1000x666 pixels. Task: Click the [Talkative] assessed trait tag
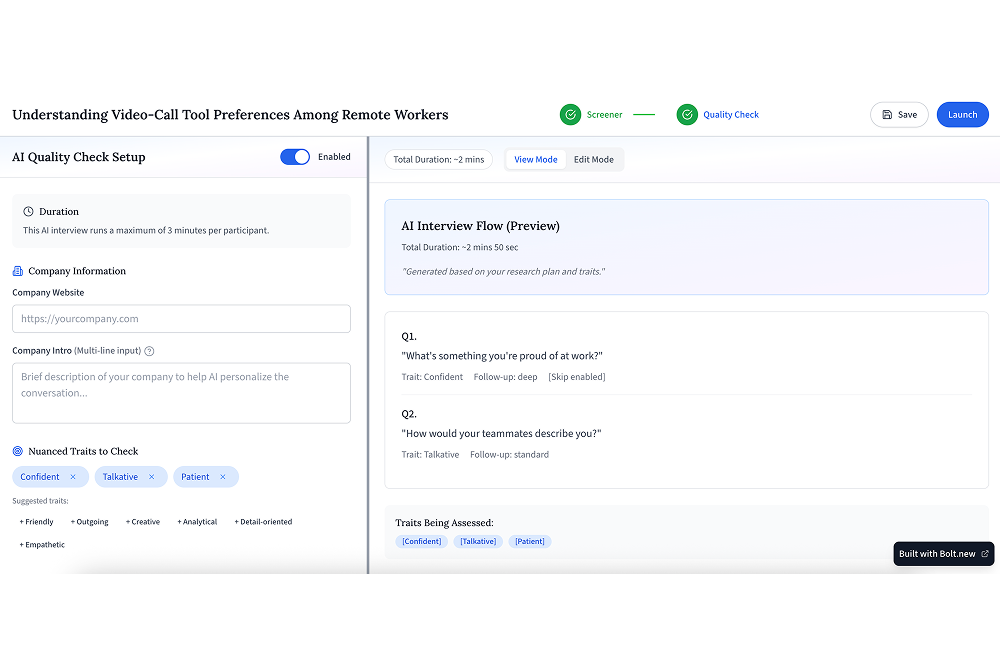[478, 542]
